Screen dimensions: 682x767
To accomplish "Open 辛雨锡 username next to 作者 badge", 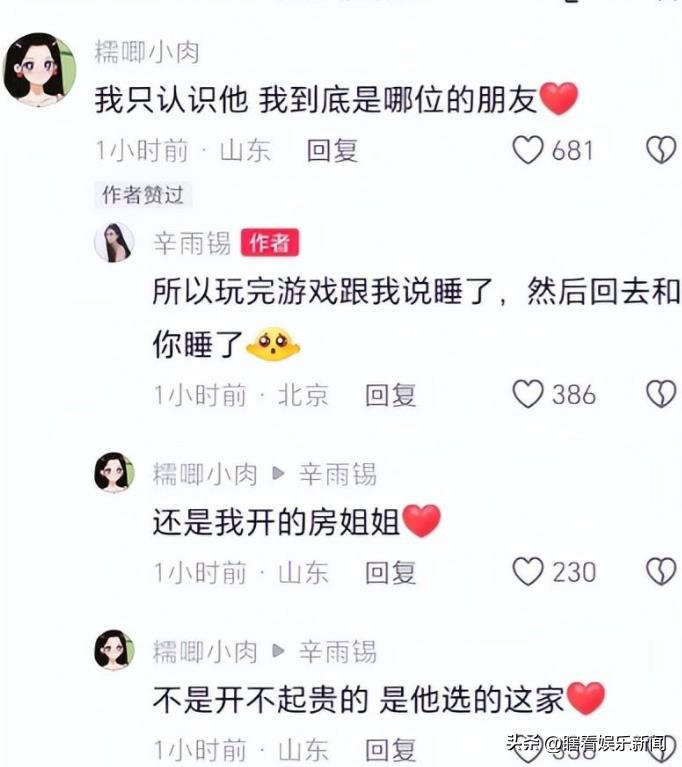I will (192, 243).
